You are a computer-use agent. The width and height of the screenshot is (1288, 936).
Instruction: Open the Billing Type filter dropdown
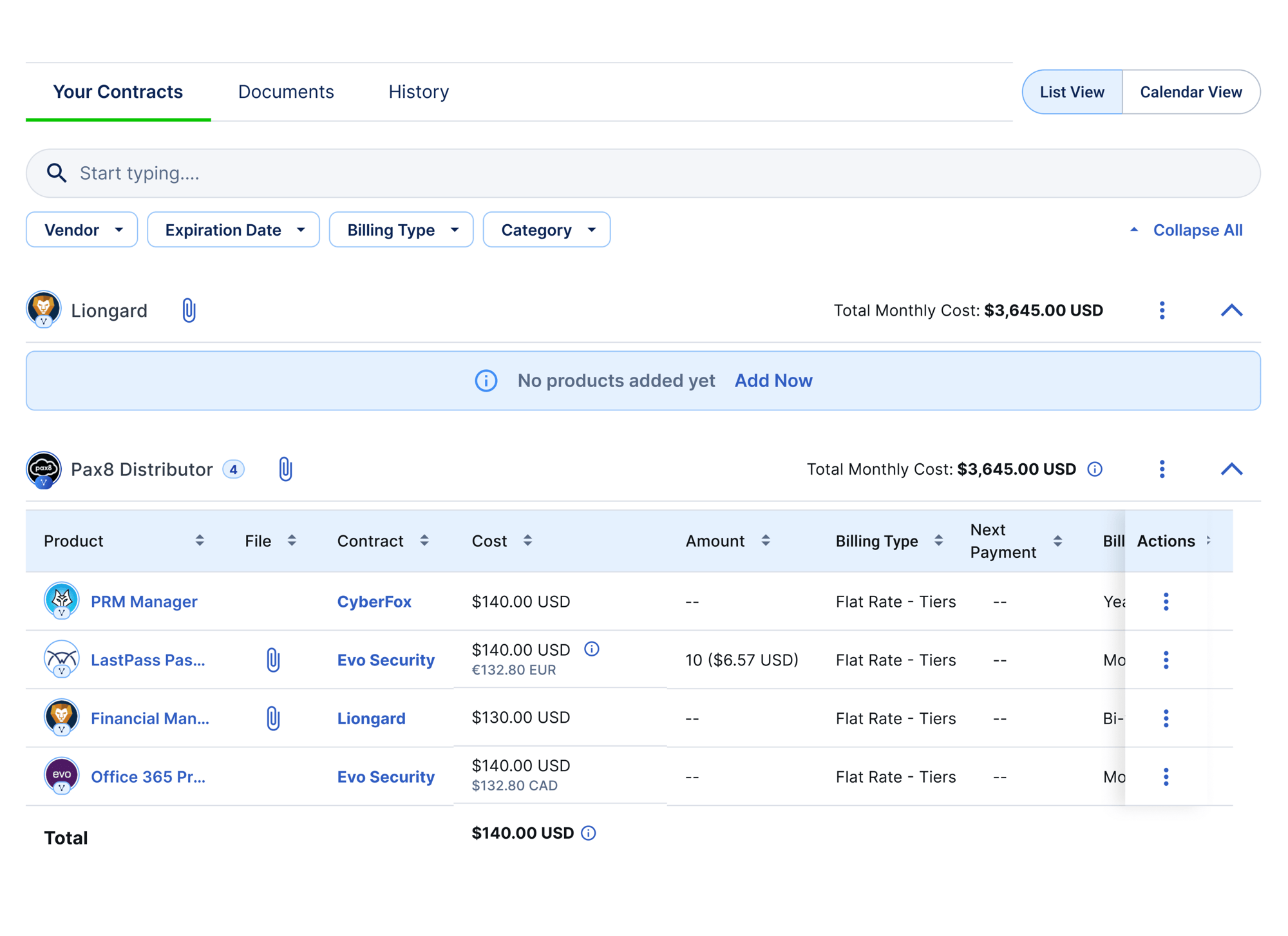[x=401, y=230]
